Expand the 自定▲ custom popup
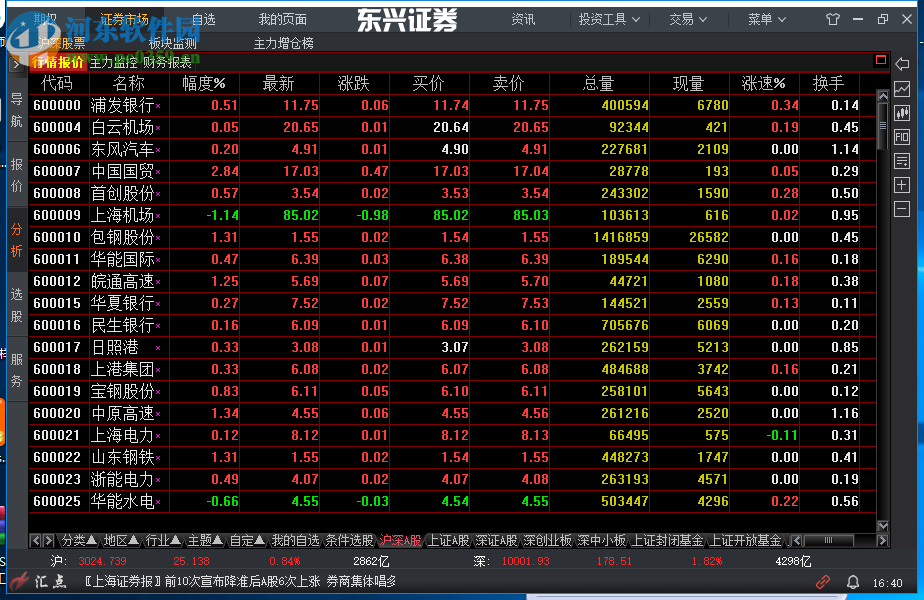This screenshot has height=600, width=924. point(246,540)
